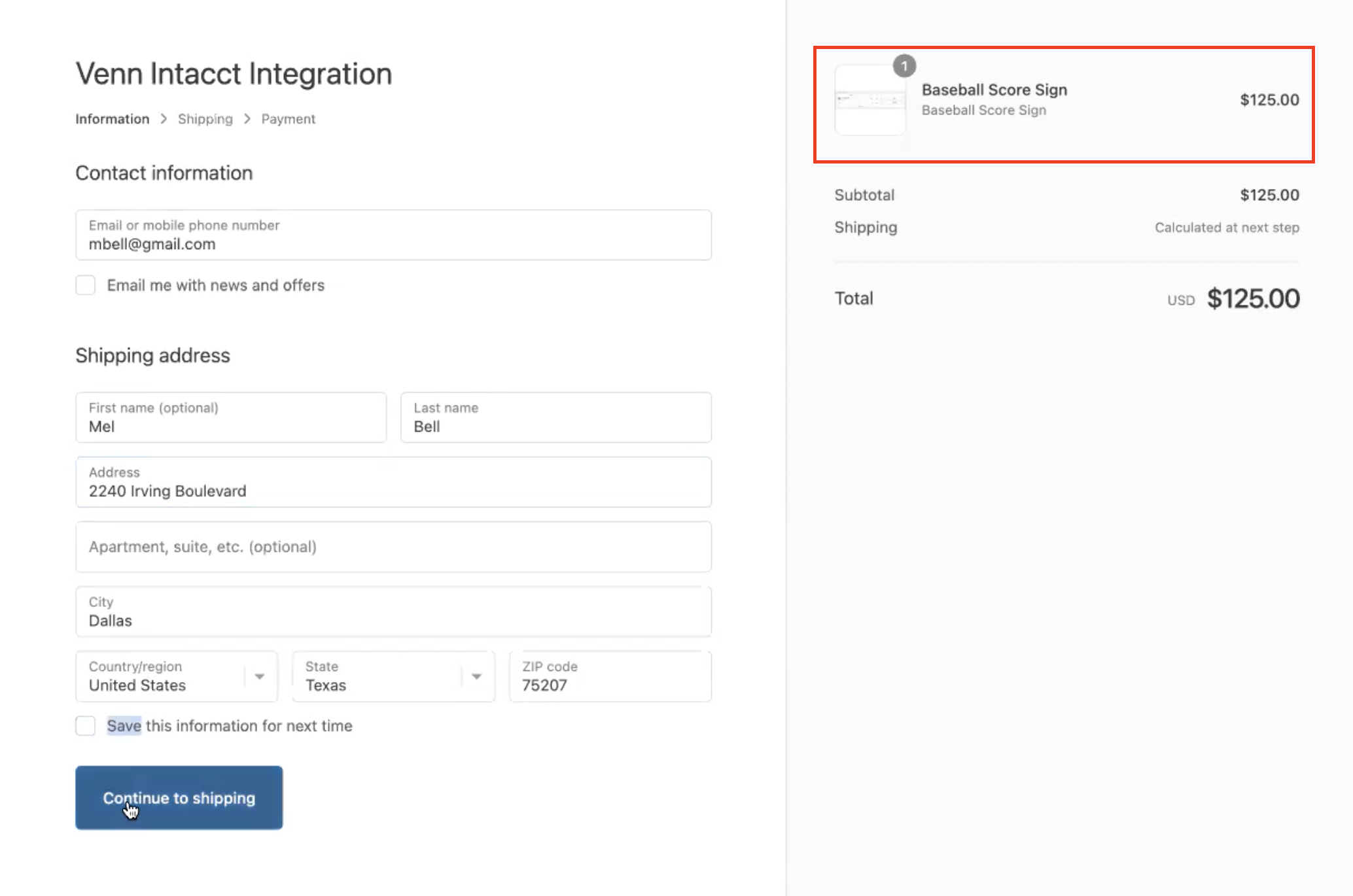Click the Payment step icon
This screenshot has height=896, width=1353.
coord(288,119)
